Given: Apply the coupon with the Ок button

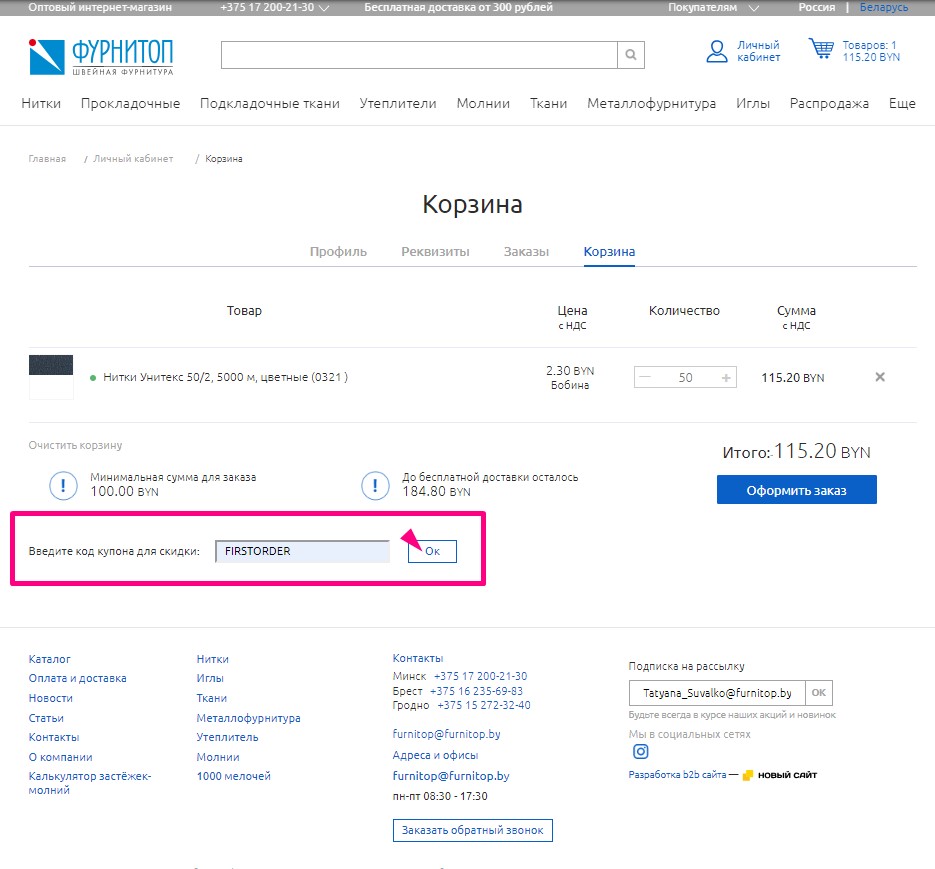Looking at the screenshot, I should click(x=431, y=551).
